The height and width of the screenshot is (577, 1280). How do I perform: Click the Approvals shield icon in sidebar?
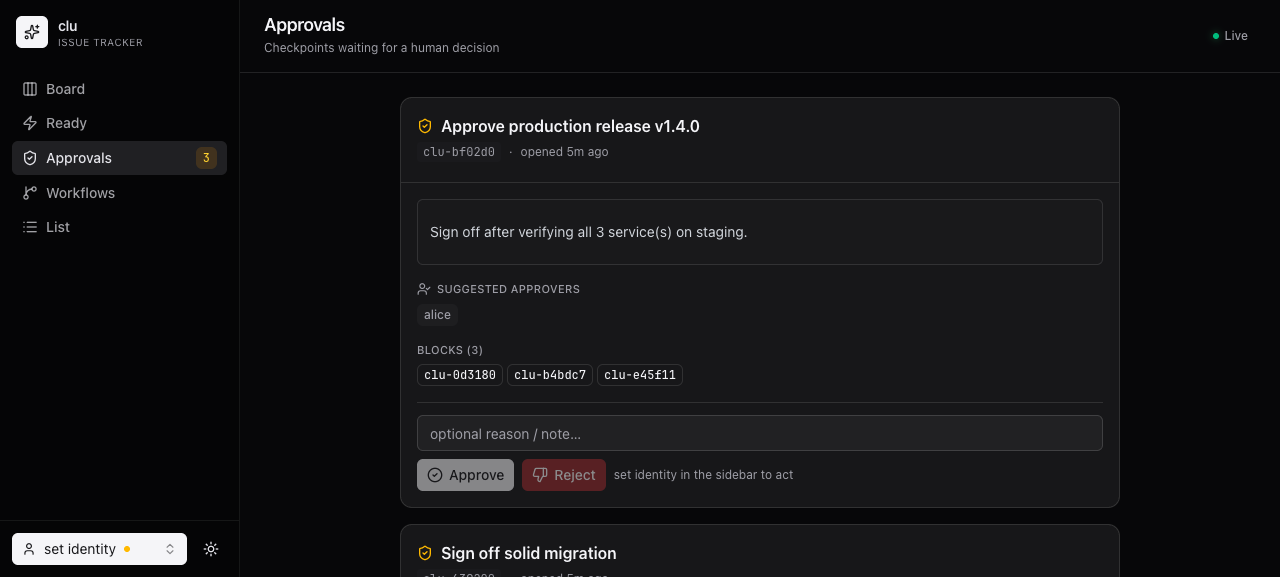(30, 158)
